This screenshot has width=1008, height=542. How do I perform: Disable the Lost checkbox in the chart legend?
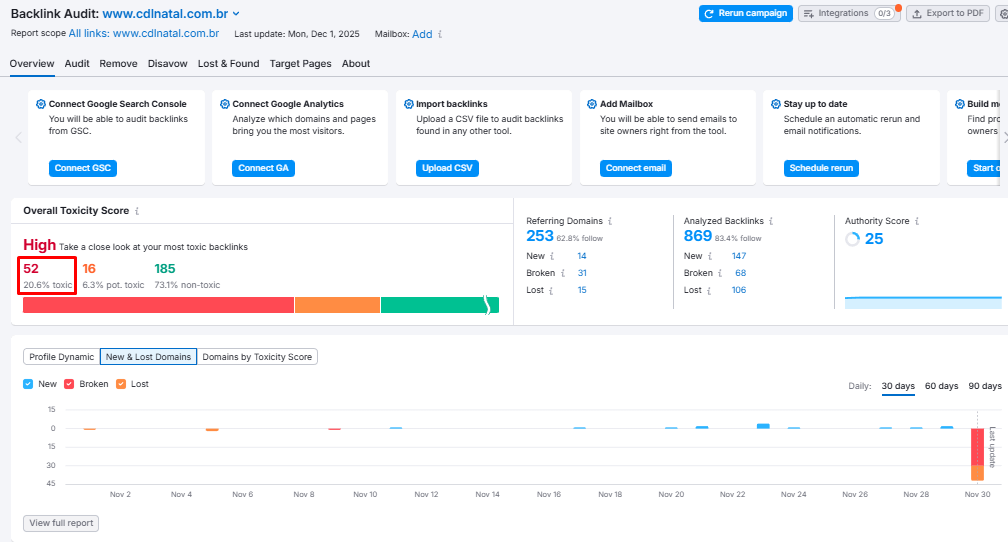pos(121,384)
